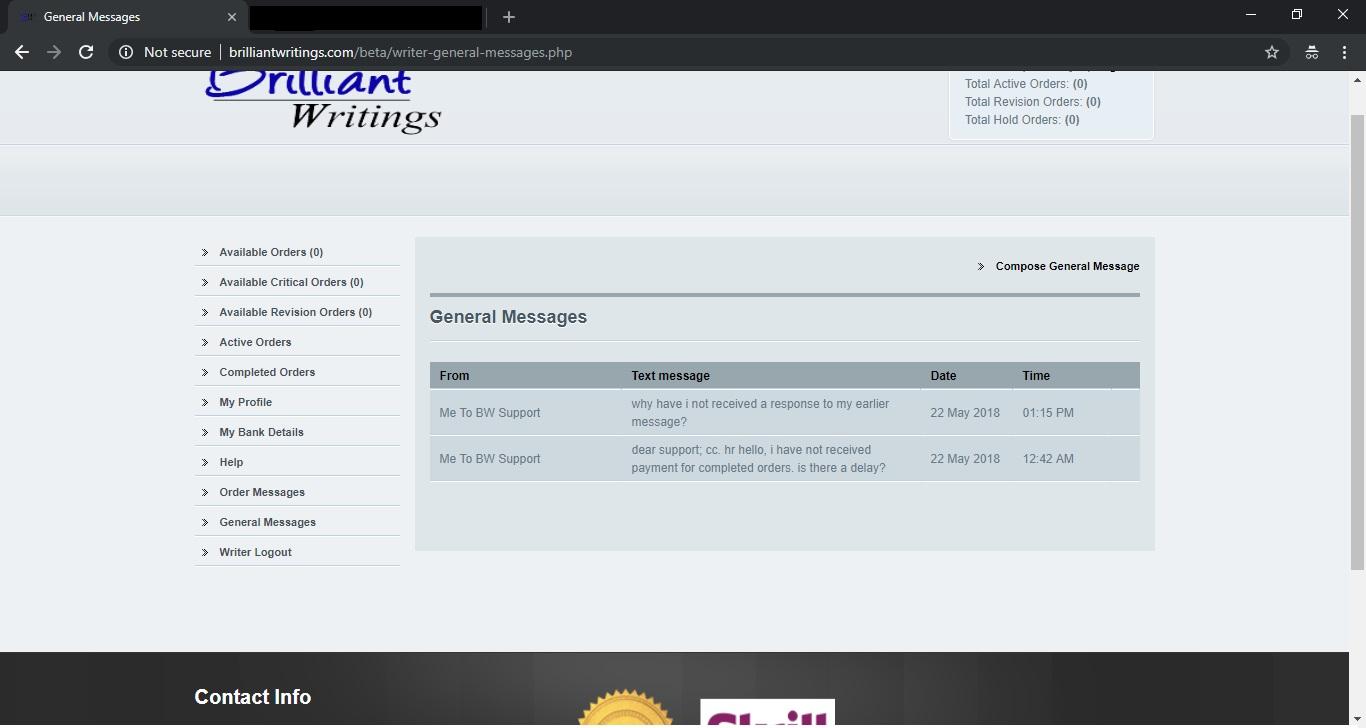Click the page's vertical scrollbar

click(1357, 342)
